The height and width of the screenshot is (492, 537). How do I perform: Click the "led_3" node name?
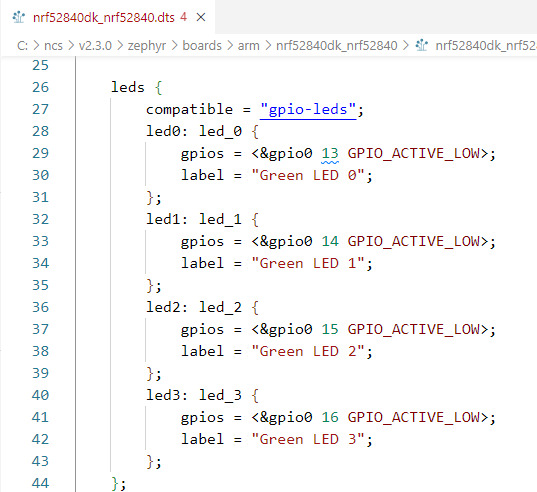221,395
